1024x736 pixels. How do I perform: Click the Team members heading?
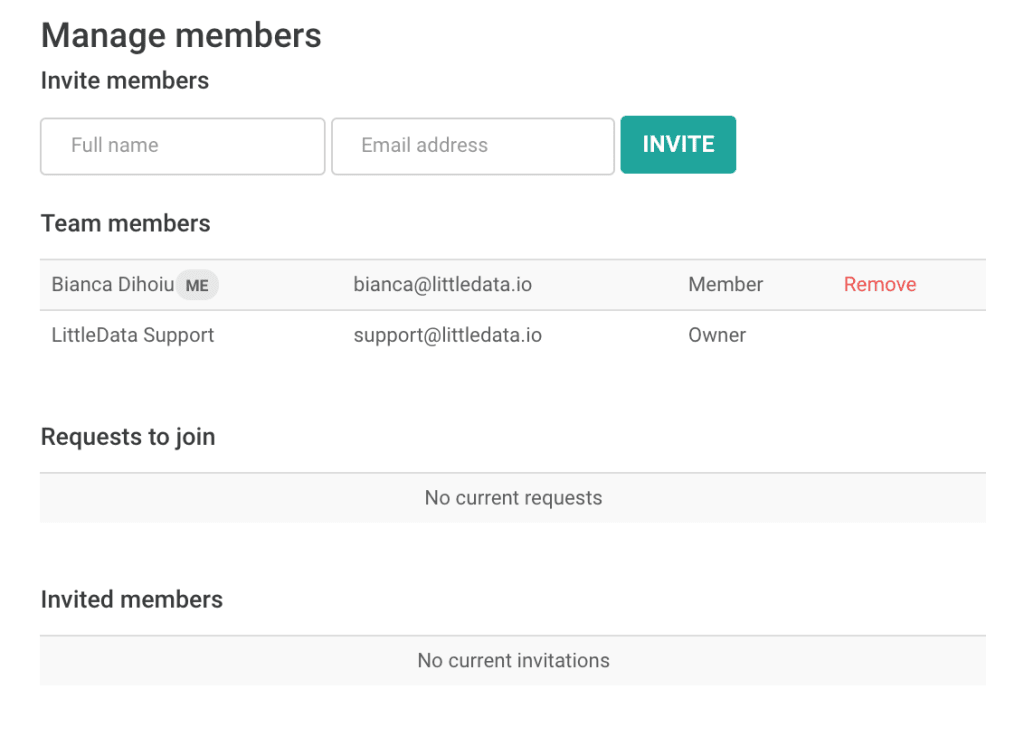pos(125,223)
